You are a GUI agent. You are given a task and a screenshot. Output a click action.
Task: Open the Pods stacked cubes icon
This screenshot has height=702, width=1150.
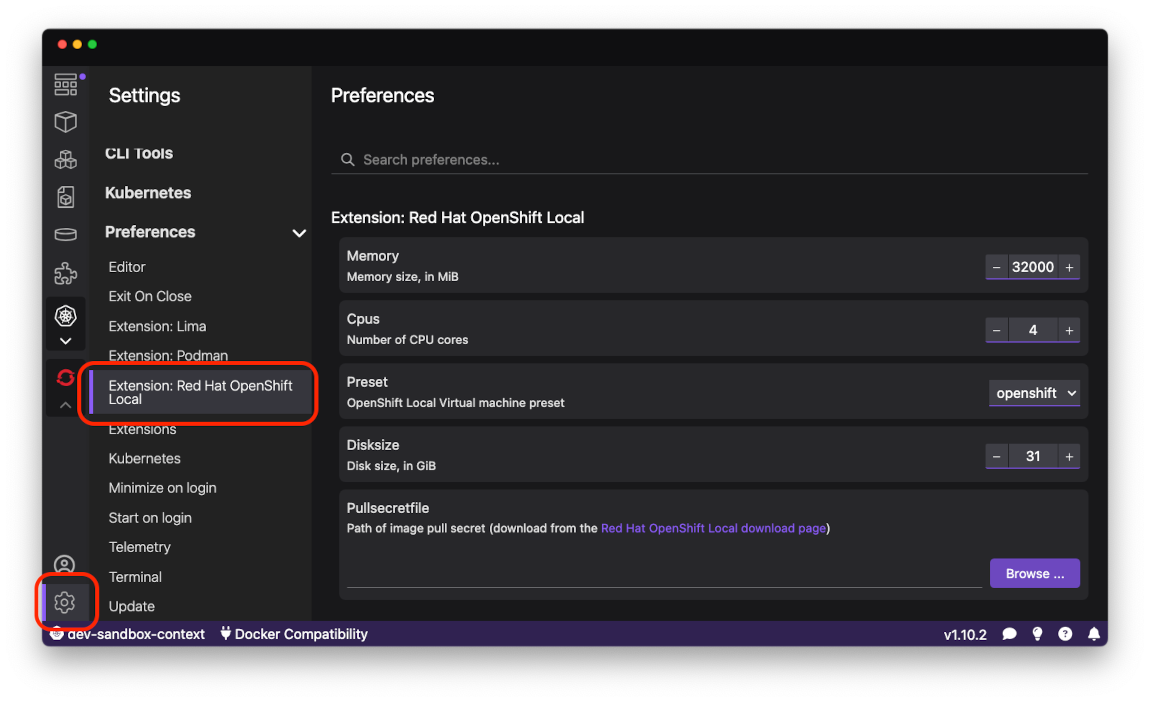pos(65,159)
